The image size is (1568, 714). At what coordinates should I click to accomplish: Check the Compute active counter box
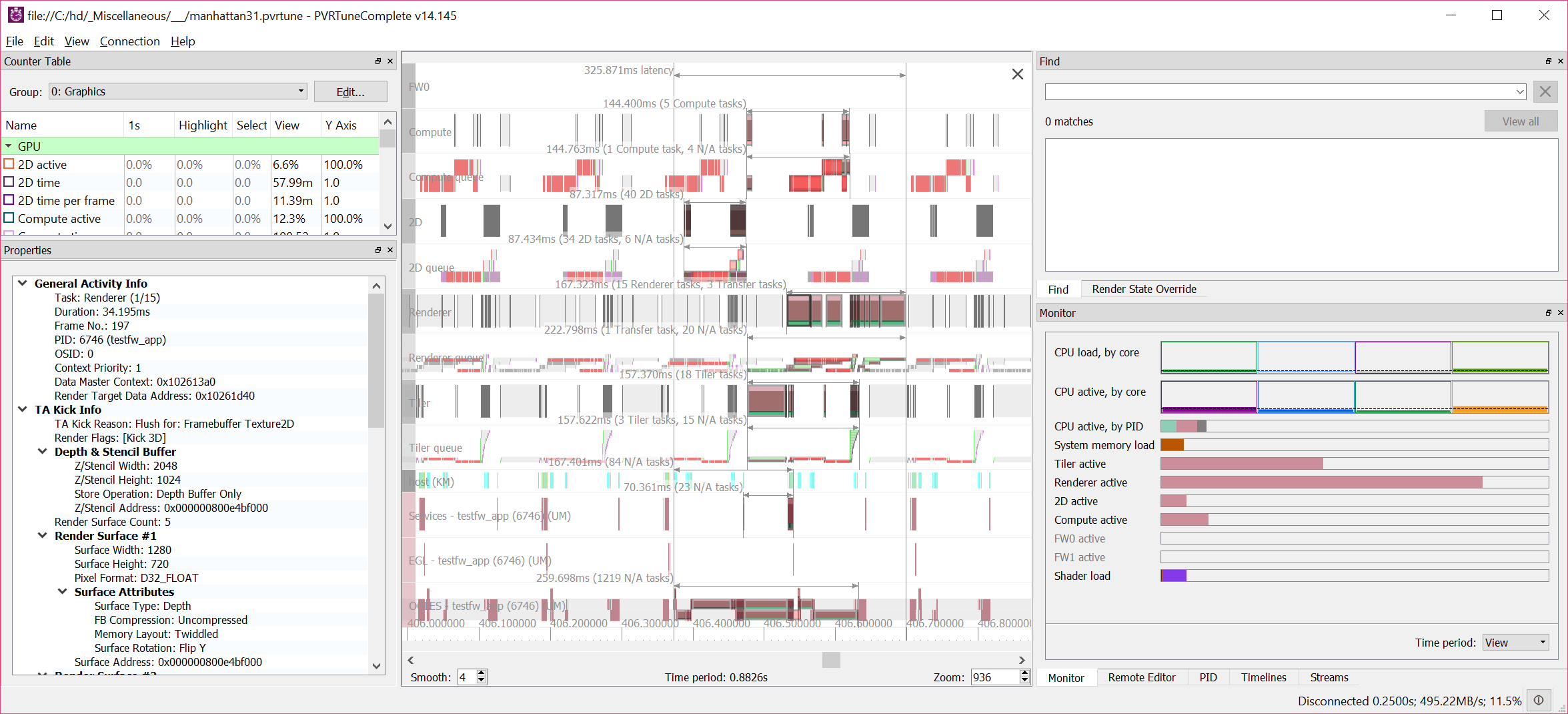pos(9,218)
